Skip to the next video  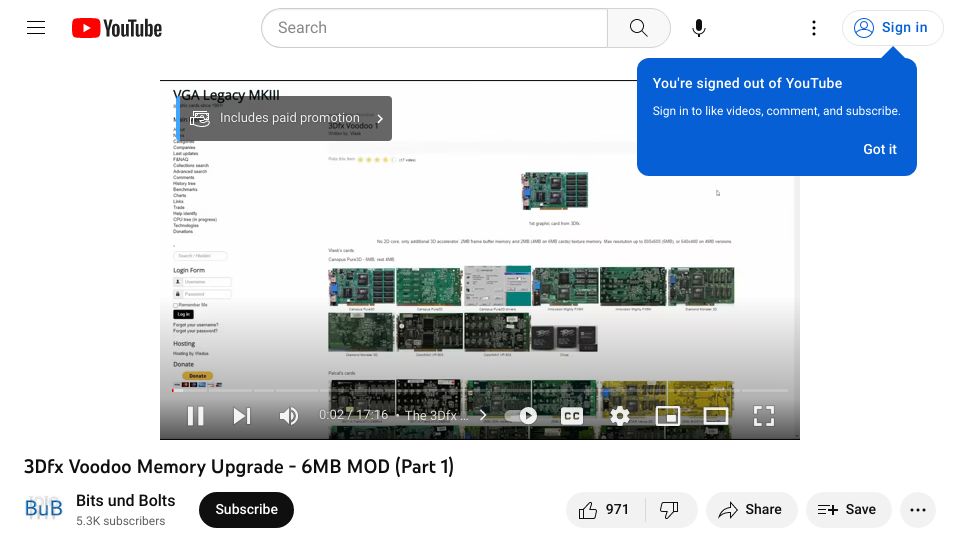242,416
